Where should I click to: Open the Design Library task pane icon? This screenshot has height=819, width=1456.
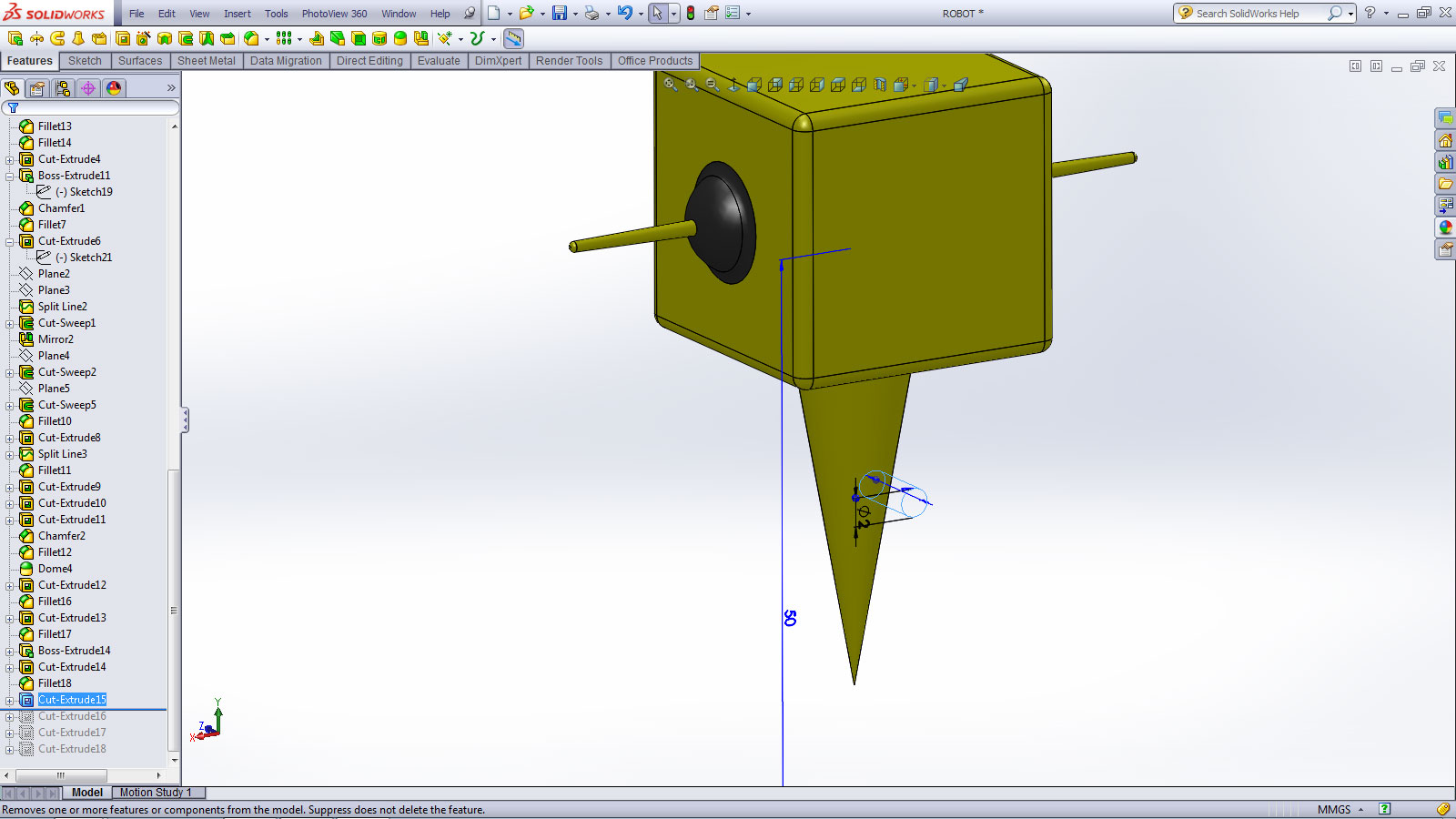click(x=1445, y=162)
